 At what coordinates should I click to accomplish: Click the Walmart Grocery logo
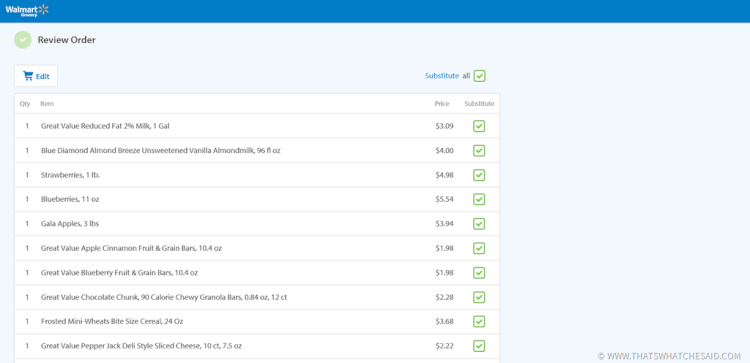pos(27,10)
